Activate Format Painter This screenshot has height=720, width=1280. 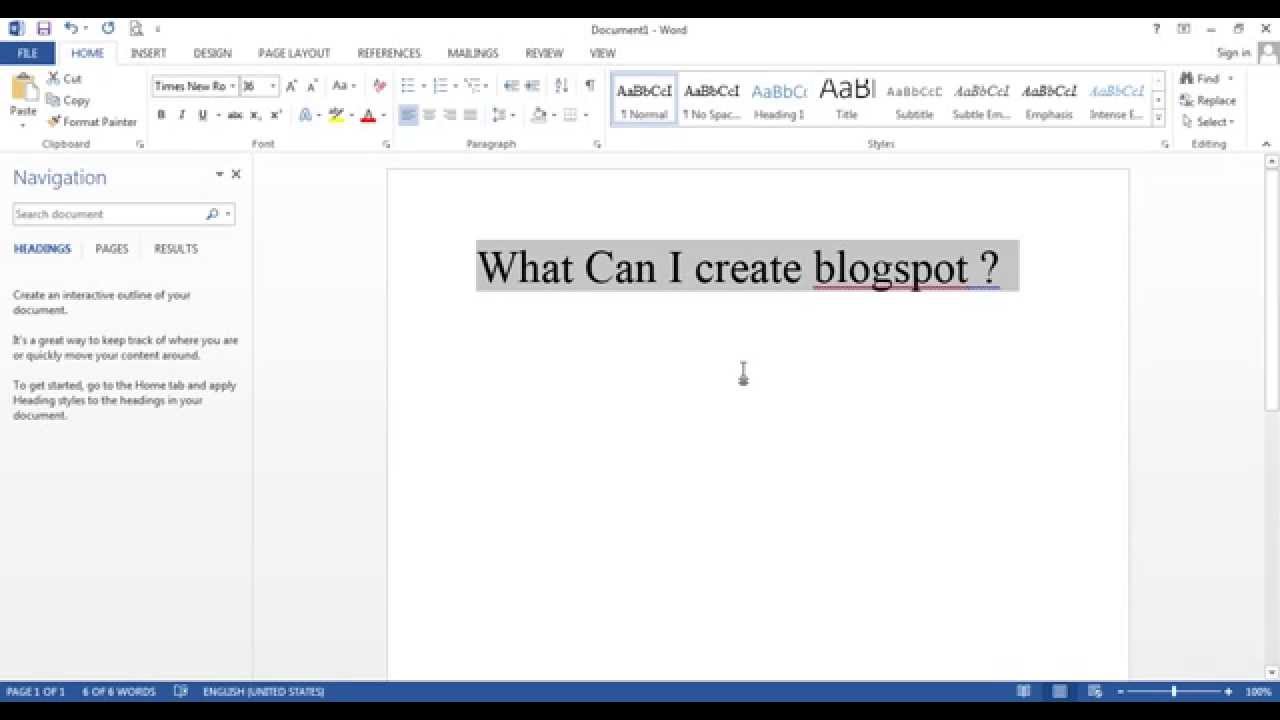[92, 122]
